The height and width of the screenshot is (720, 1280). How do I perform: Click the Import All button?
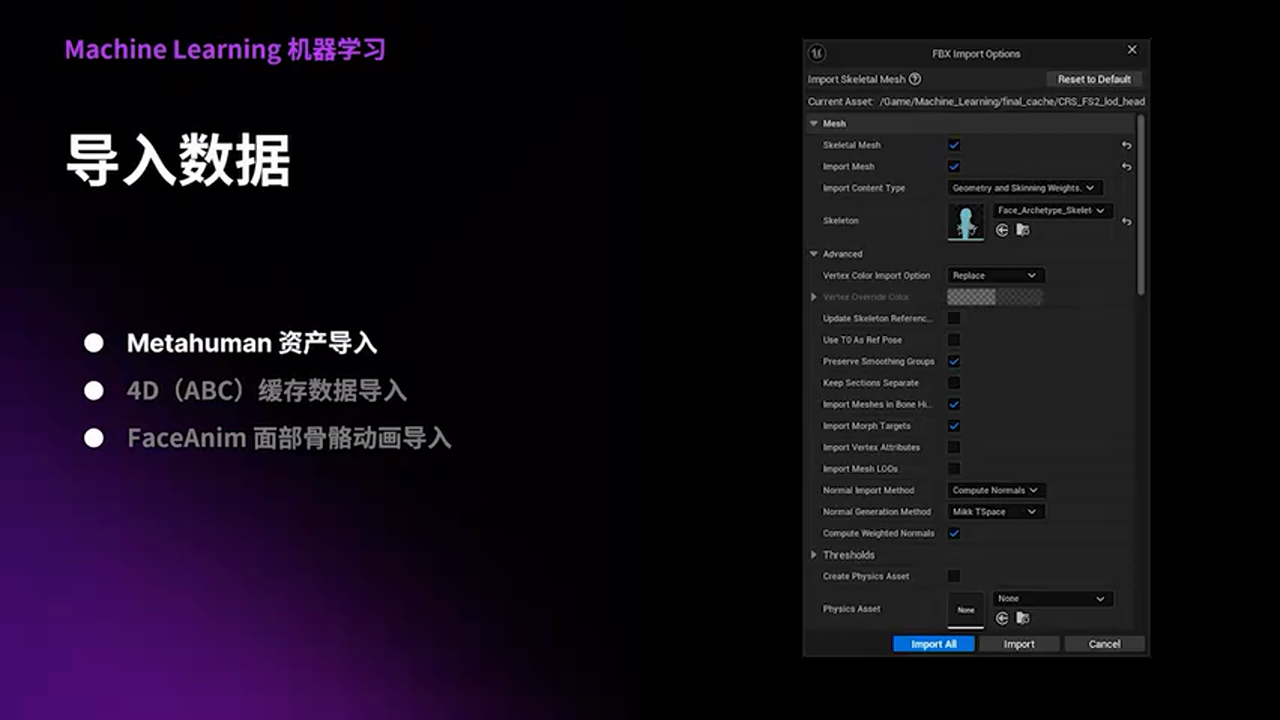pos(933,644)
